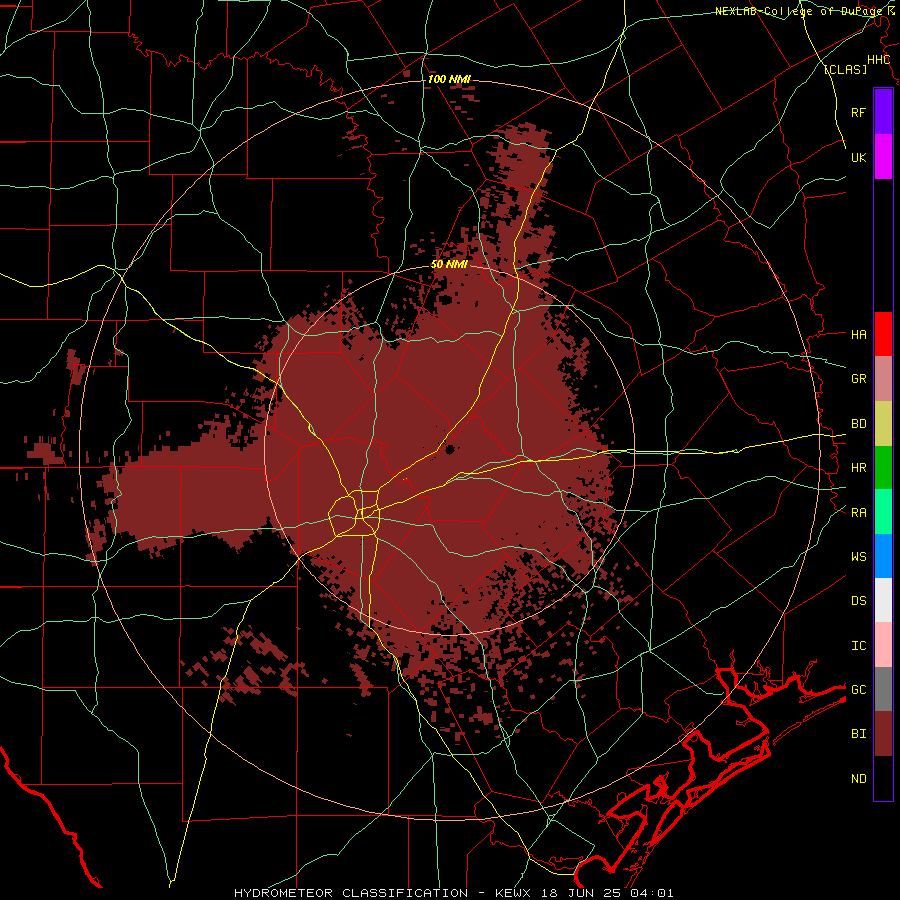
Task: Click the "IC" legend label
Action: pyautogui.click(x=858, y=646)
